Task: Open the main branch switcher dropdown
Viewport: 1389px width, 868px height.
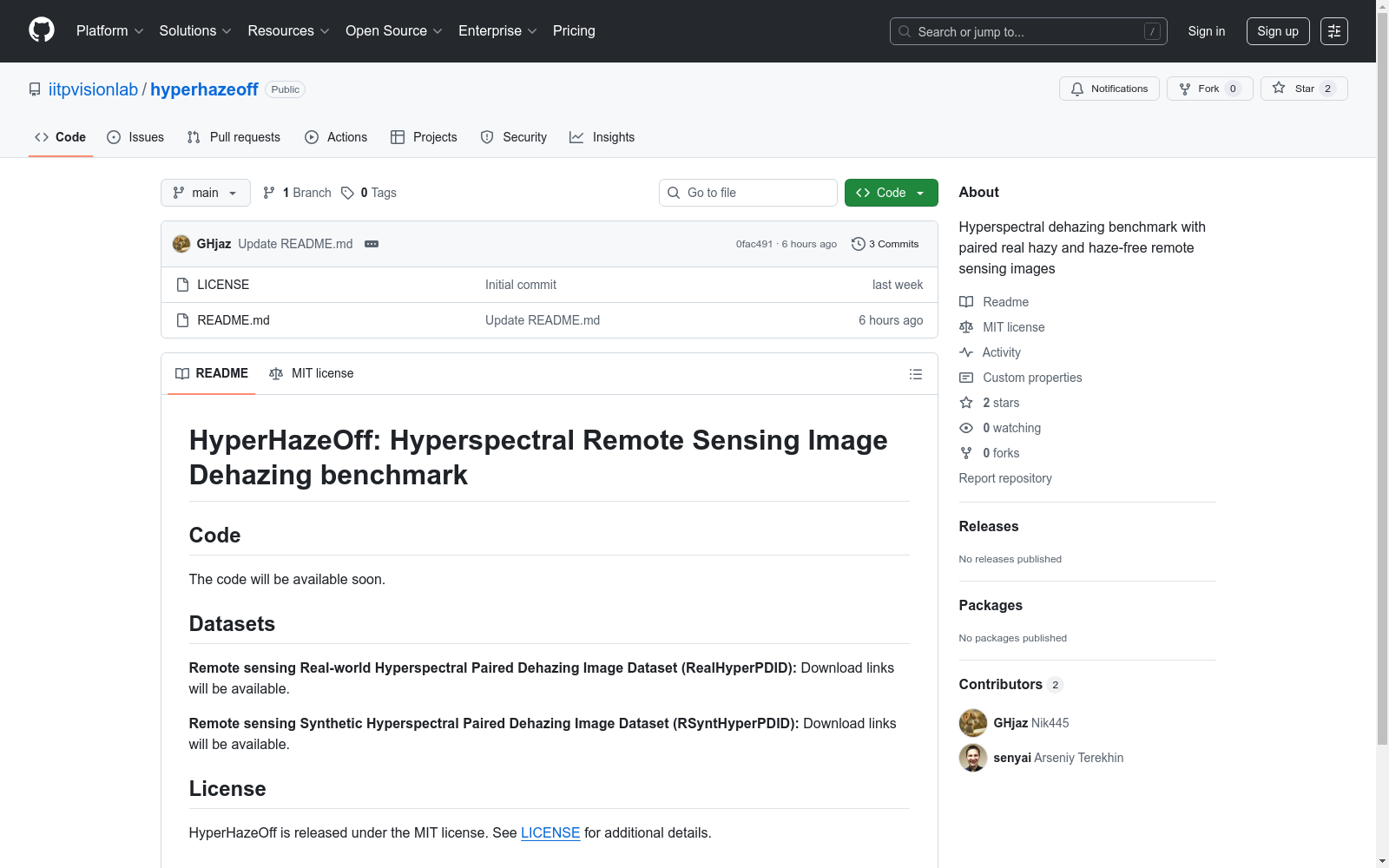Action: tap(206, 193)
